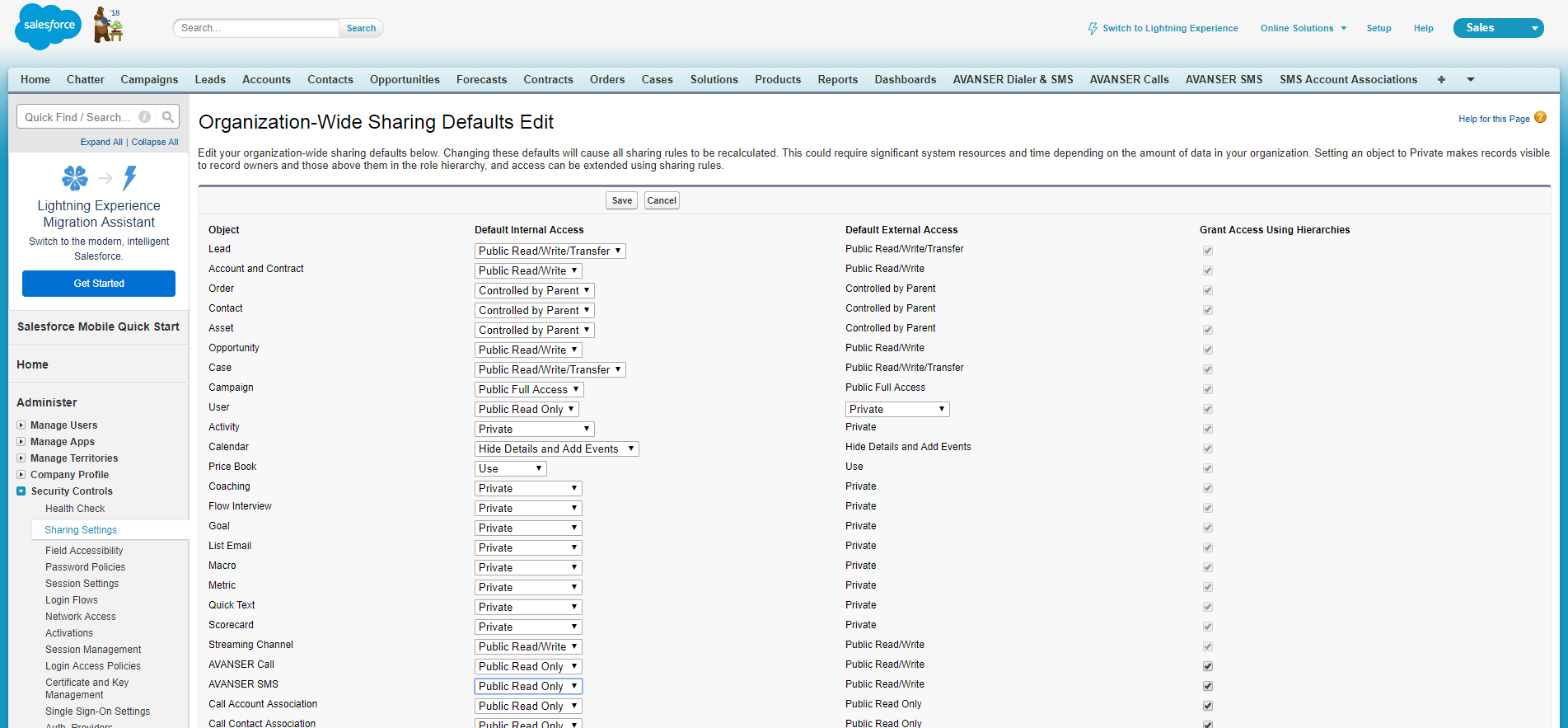
Task: Open the AVANSER SMS internal access dropdown
Action: pos(528,686)
